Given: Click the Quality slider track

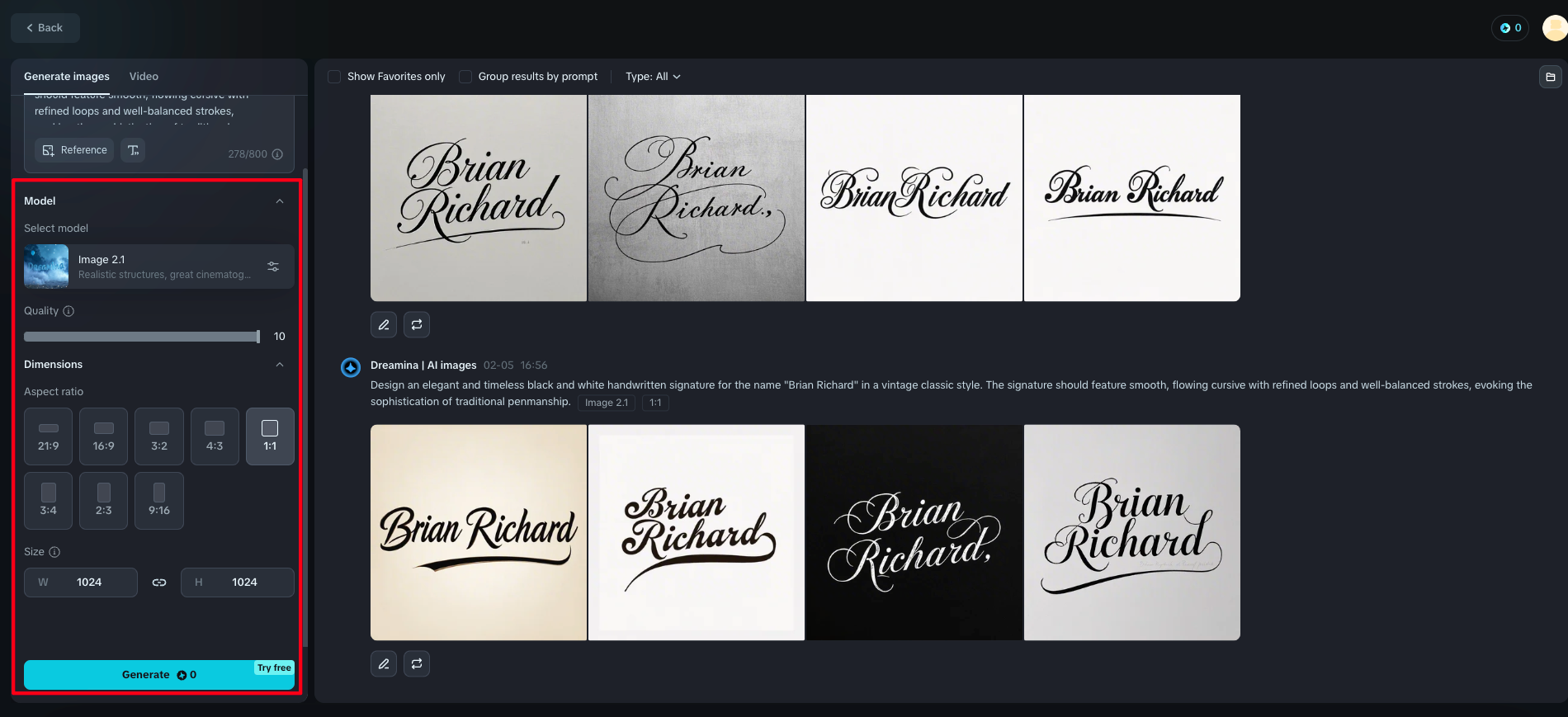Looking at the screenshot, I should click(142, 337).
